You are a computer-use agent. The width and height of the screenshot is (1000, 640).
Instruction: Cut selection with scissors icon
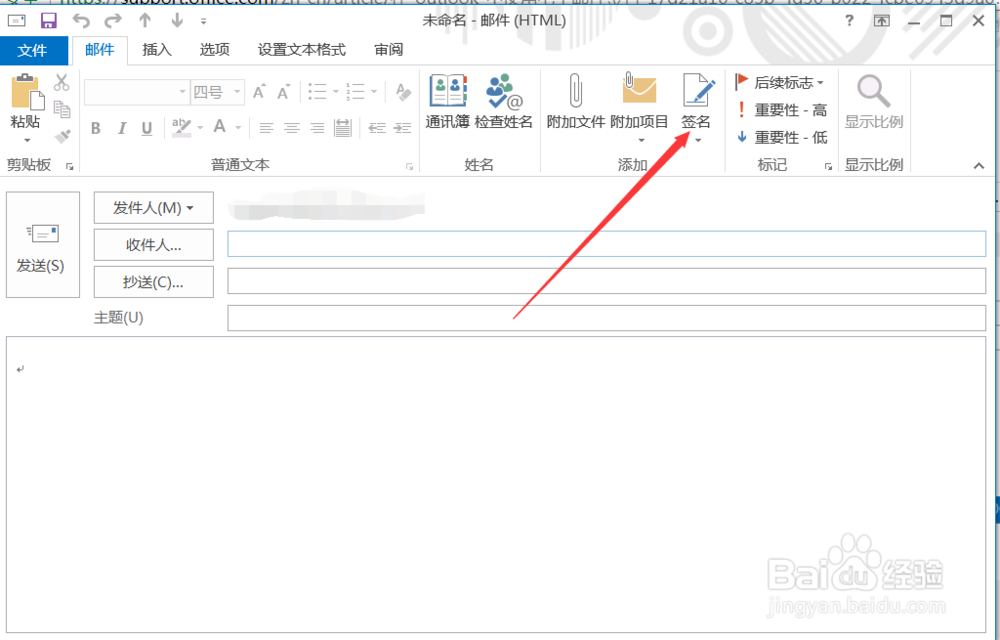point(61,82)
